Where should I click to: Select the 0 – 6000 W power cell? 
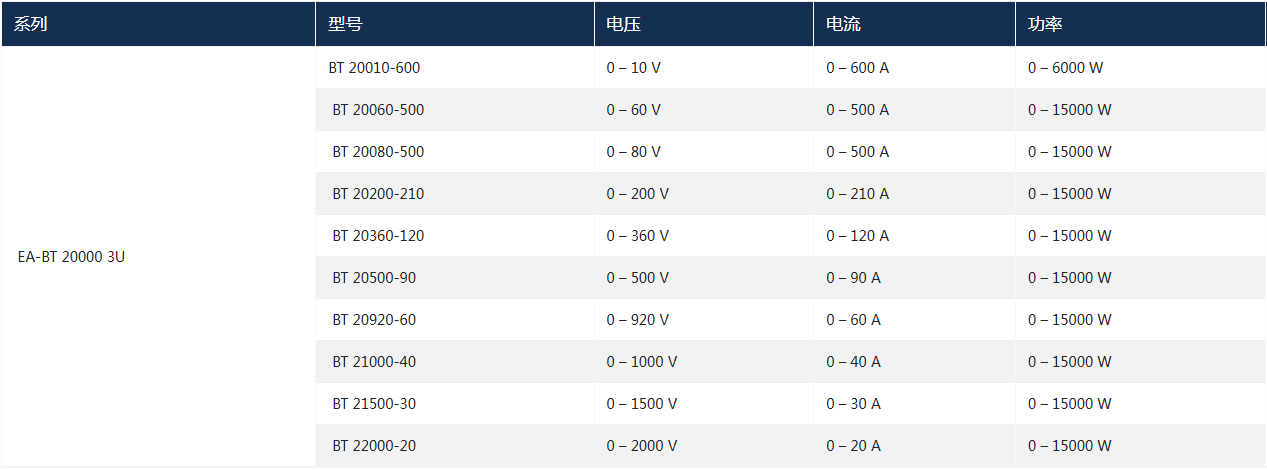click(x=1065, y=68)
